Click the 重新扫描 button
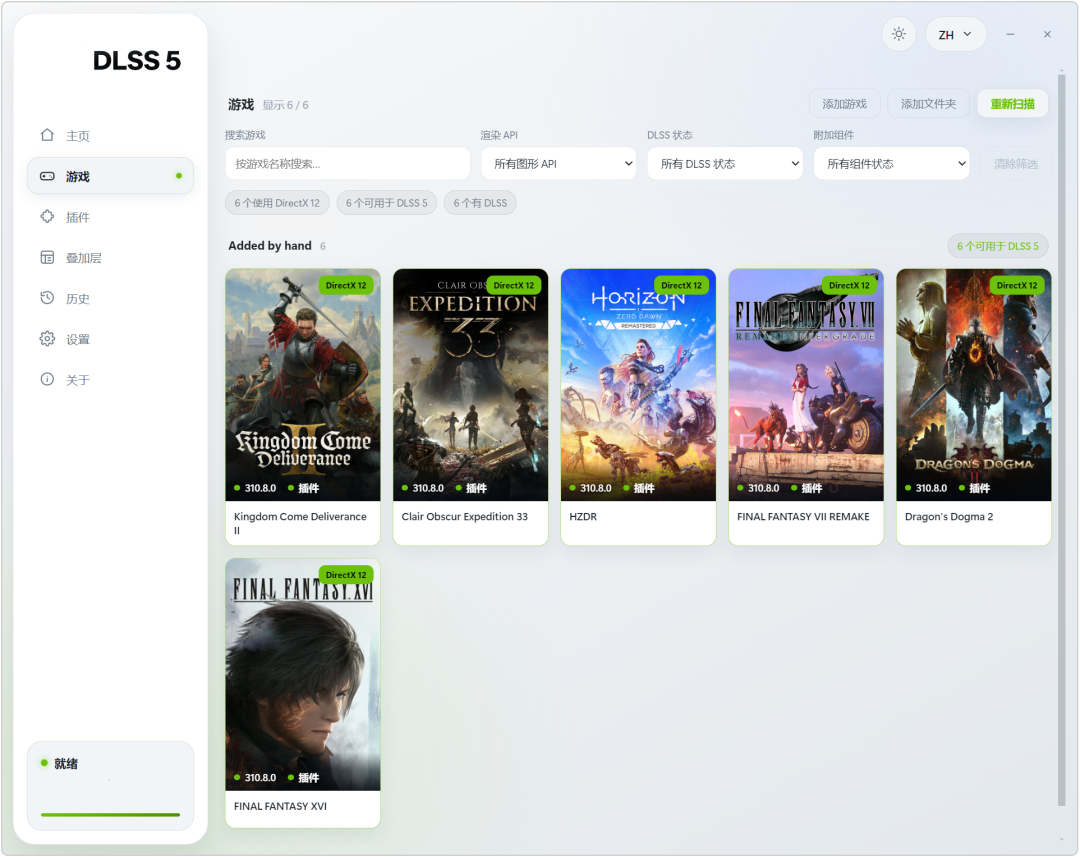The height and width of the screenshot is (857, 1080). click(1012, 104)
